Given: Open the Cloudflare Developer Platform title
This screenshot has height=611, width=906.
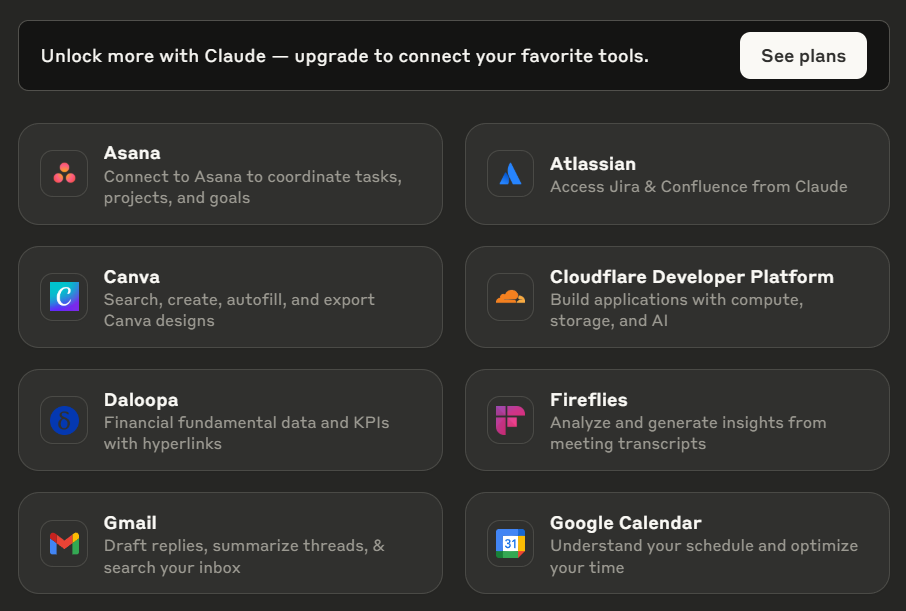Looking at the screenshot, I should [x=692, y=277].
